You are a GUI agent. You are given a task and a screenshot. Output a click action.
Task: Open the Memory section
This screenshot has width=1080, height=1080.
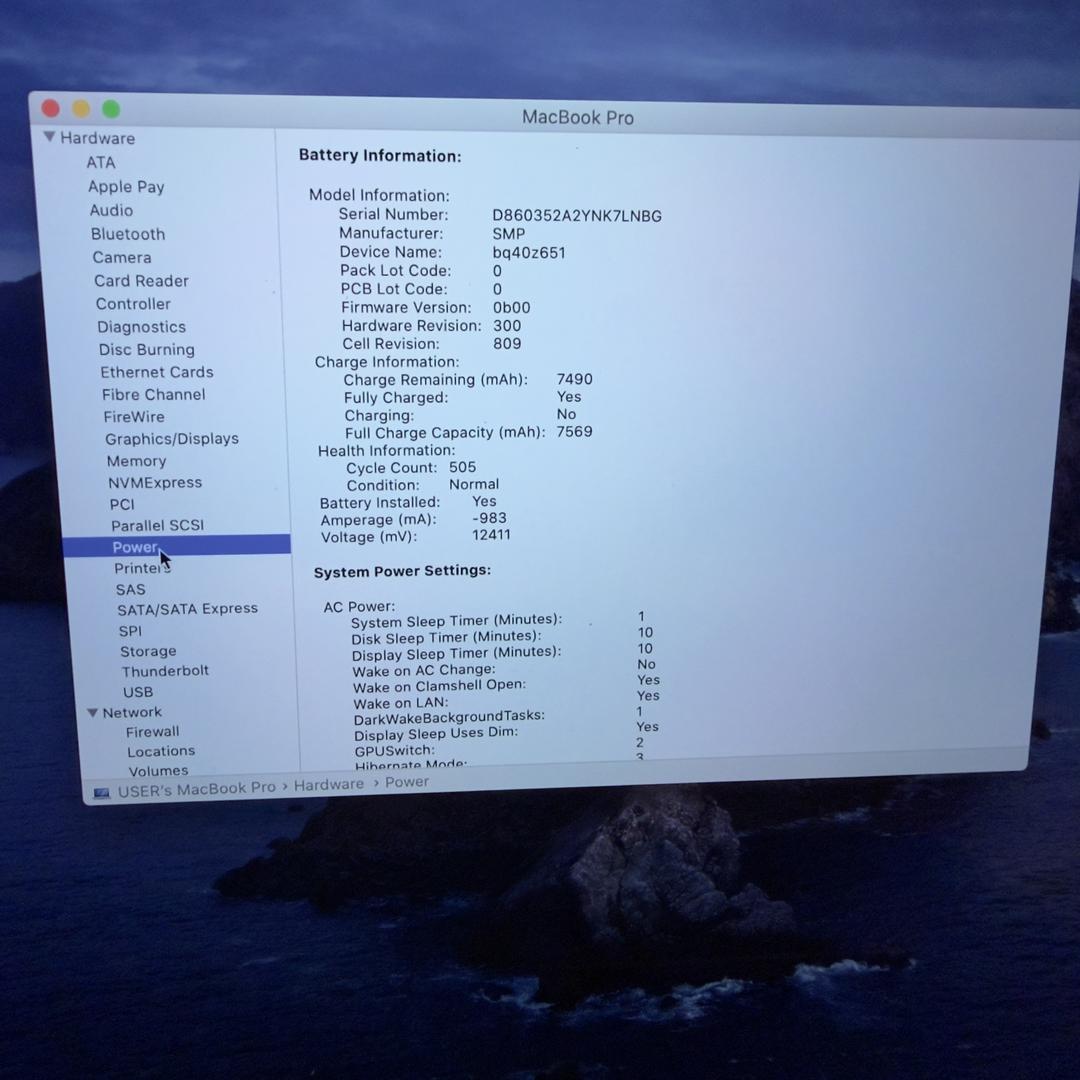(x=136, y=461)
